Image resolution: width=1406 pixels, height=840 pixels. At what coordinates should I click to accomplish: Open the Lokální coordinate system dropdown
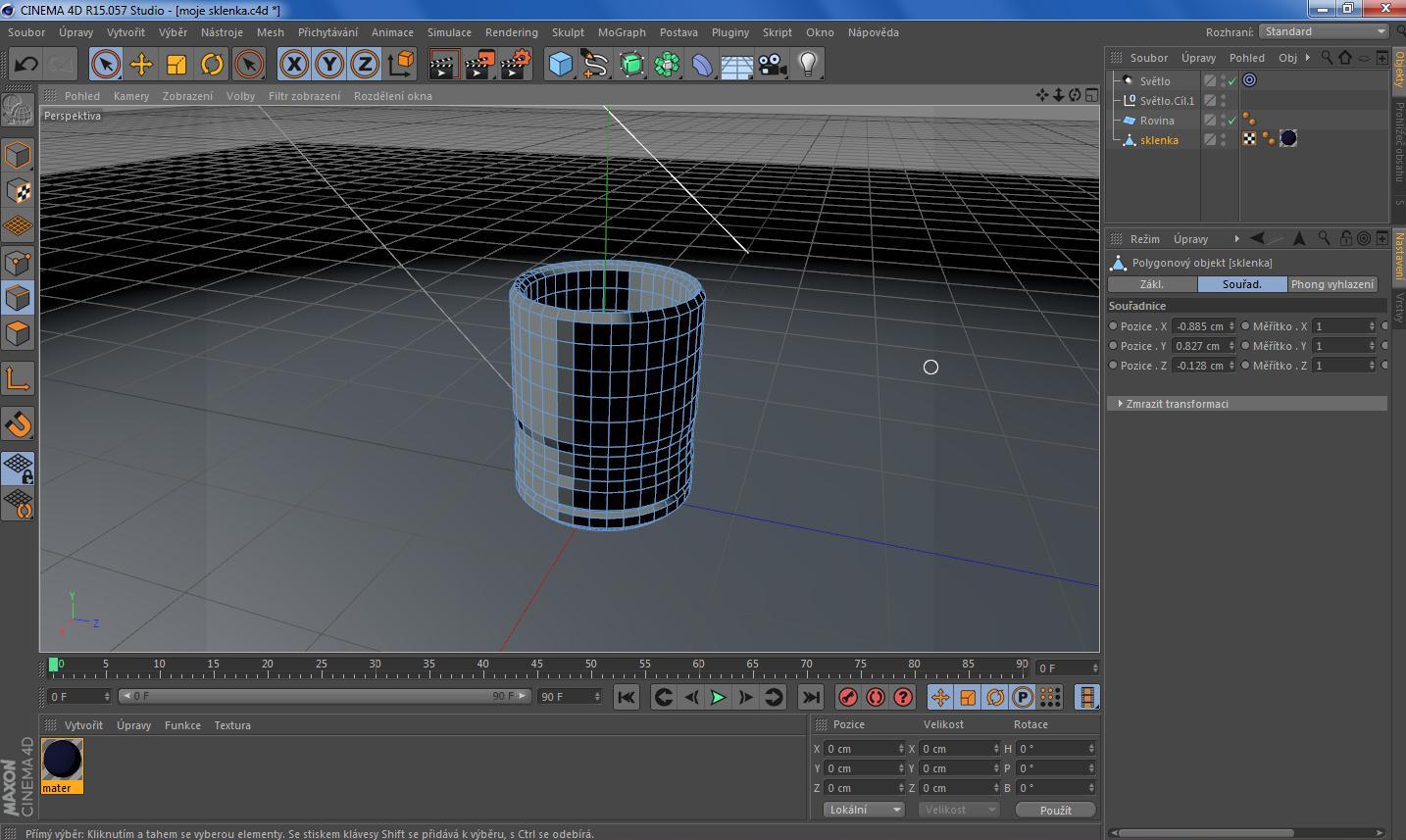[x=864, y=810]
